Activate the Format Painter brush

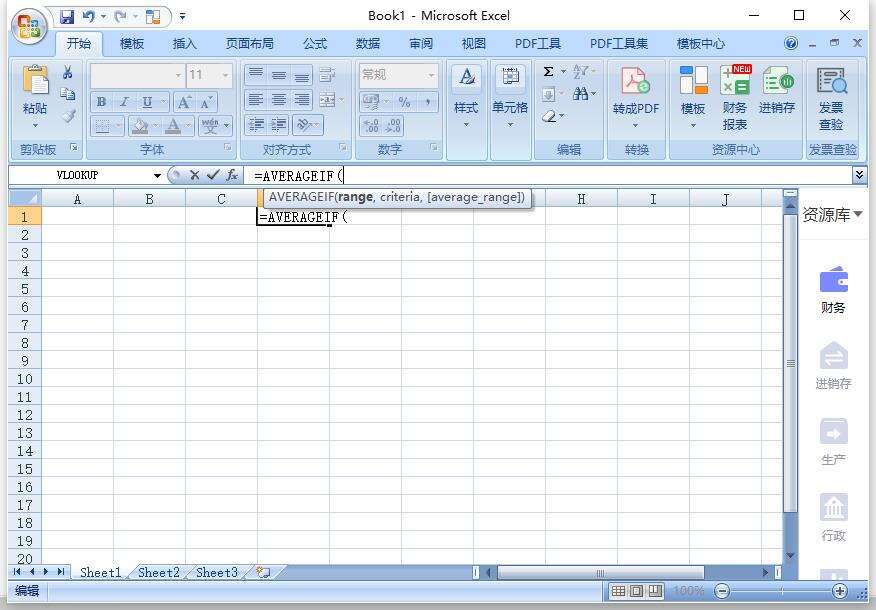[68, 116]
